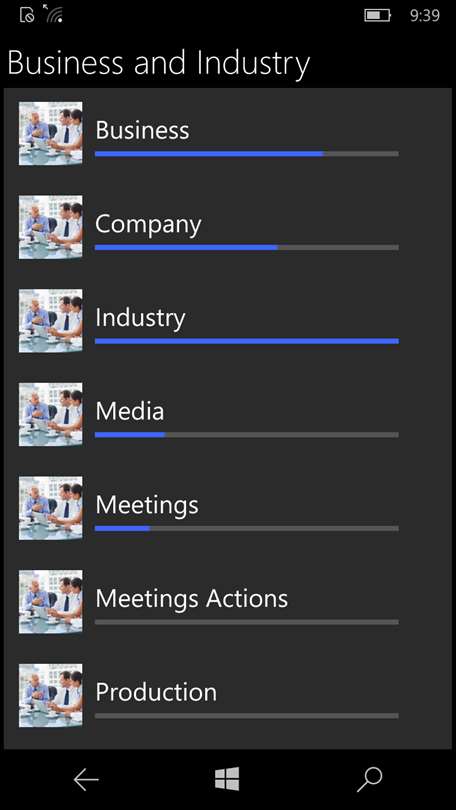
Task: Select the Industry thumbnail picture
Action: click(x=51, y=321)
